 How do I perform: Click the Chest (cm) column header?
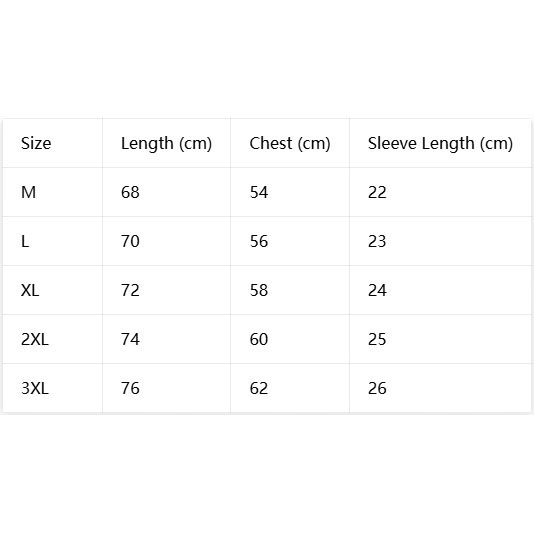click(x=289, y=144)
